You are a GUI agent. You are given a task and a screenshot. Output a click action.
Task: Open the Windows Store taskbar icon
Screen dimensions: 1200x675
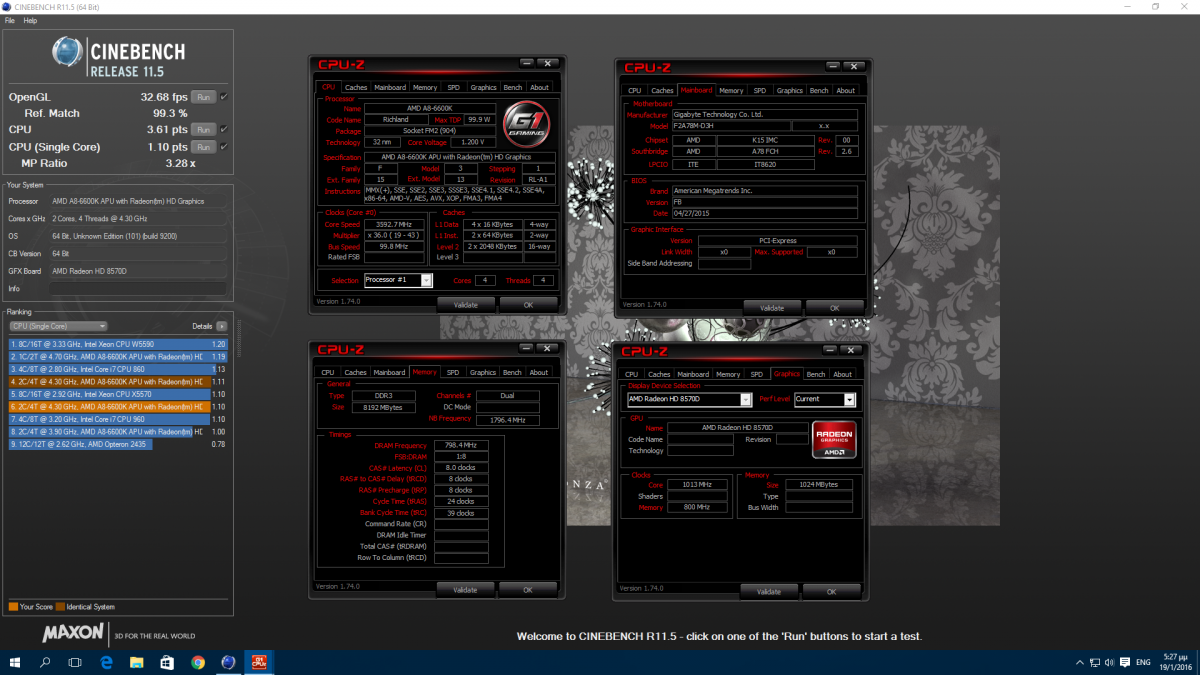[x=167, y=662]
